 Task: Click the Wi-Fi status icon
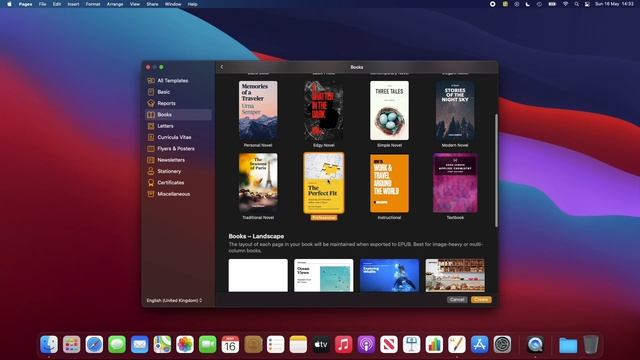565,4
